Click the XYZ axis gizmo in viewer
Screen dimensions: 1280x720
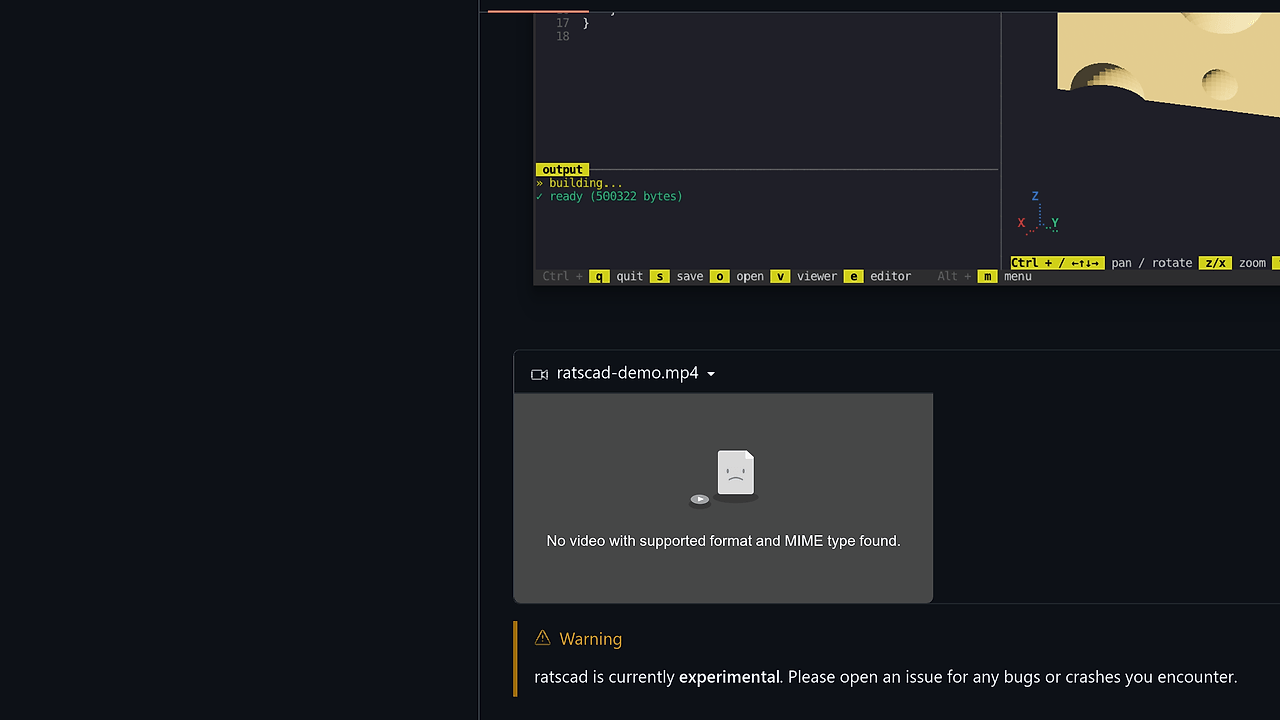pyautogui.click(x=1038, y=211)
